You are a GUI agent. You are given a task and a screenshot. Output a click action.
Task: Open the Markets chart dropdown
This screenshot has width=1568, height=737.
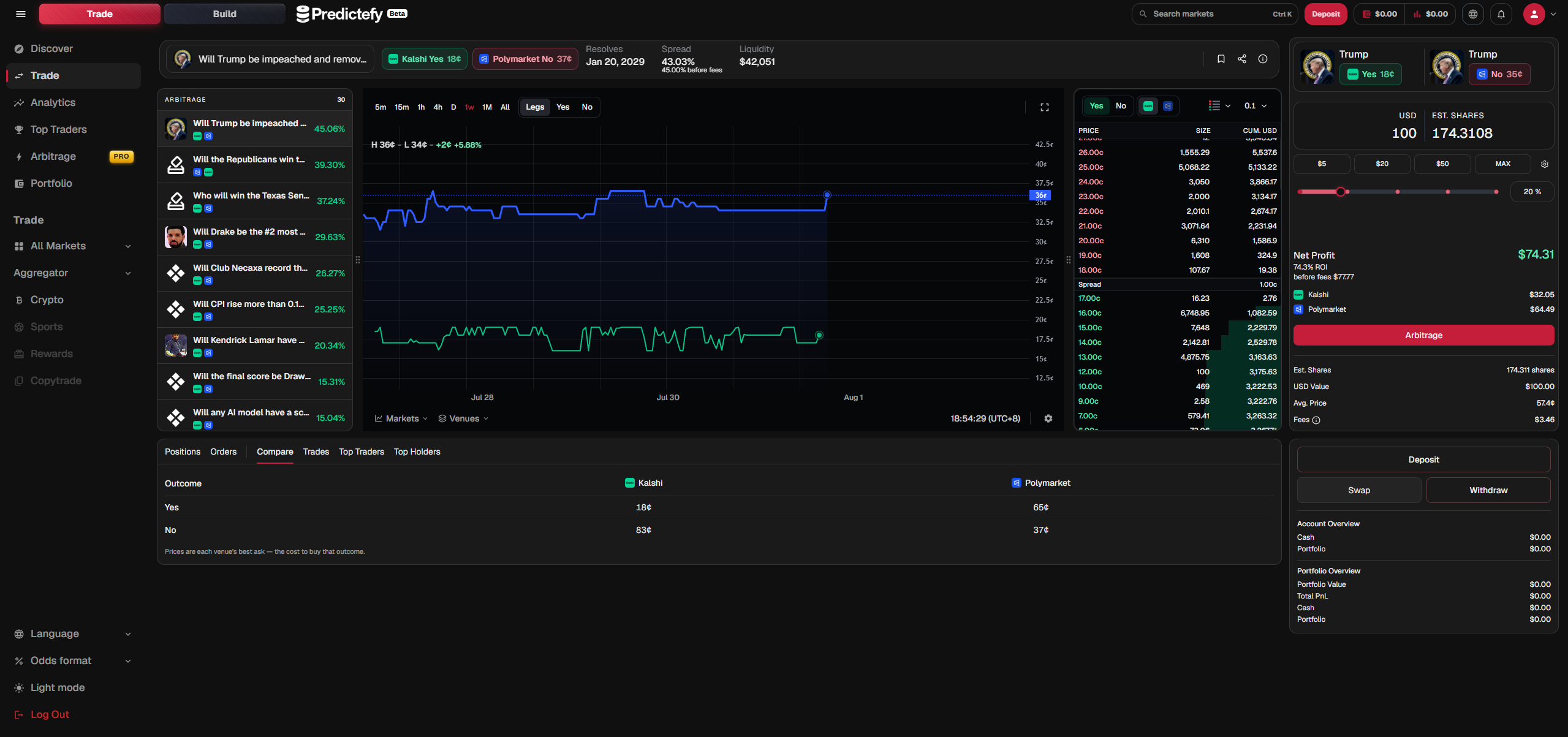coord(401,419)
